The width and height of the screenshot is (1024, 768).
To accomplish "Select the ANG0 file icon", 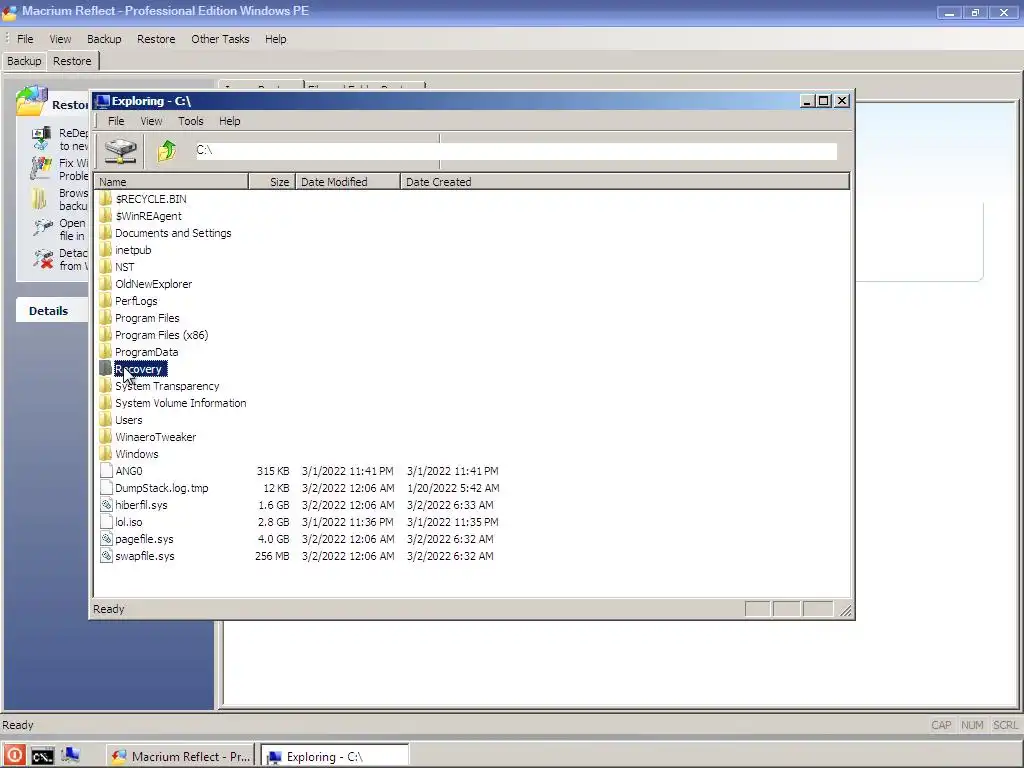I will [x=106, y=471].
